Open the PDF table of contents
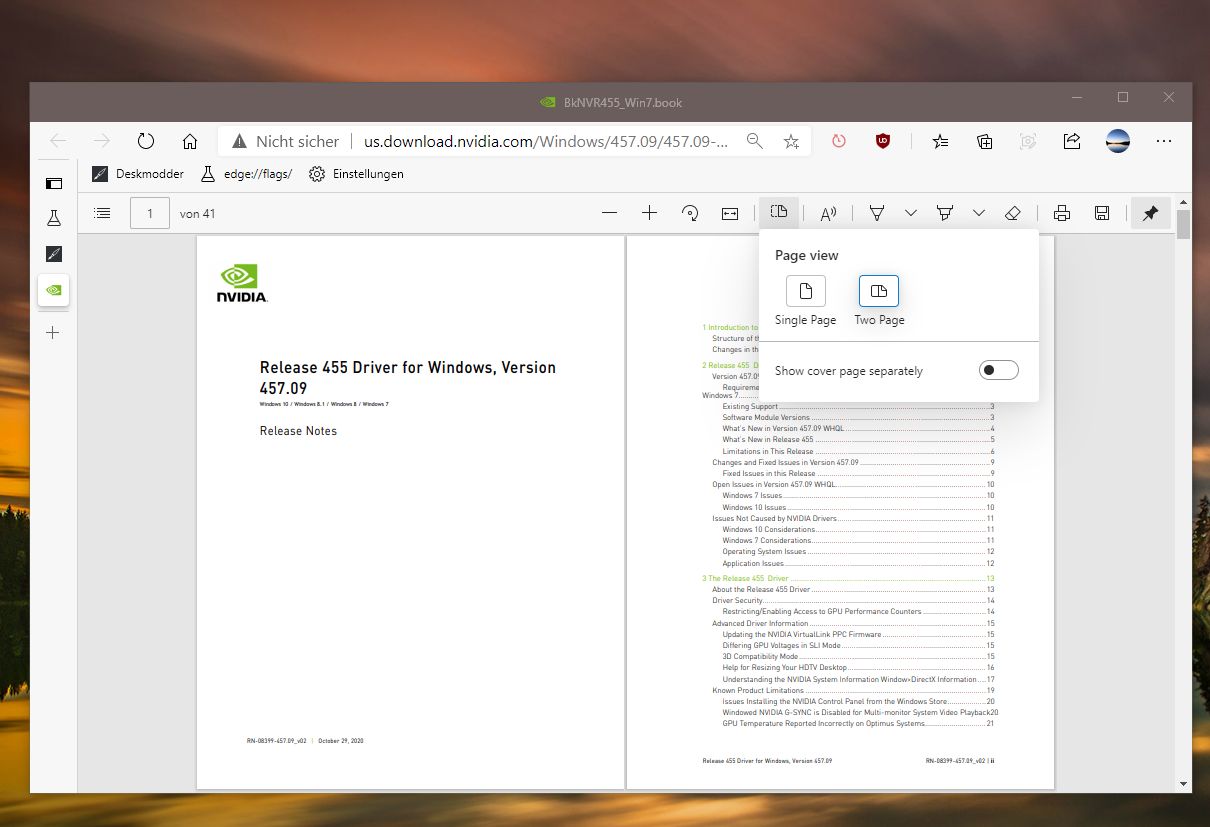 (x=102, y=213)
